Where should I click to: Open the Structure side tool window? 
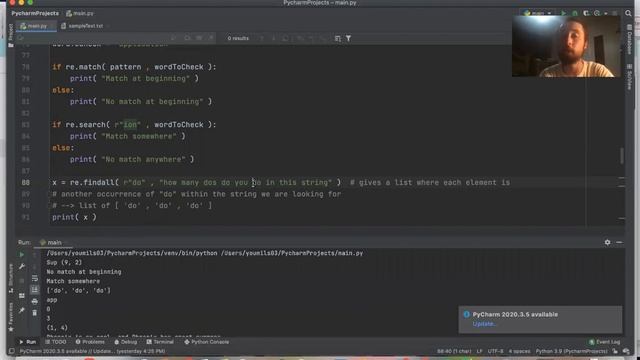[11, 278]
